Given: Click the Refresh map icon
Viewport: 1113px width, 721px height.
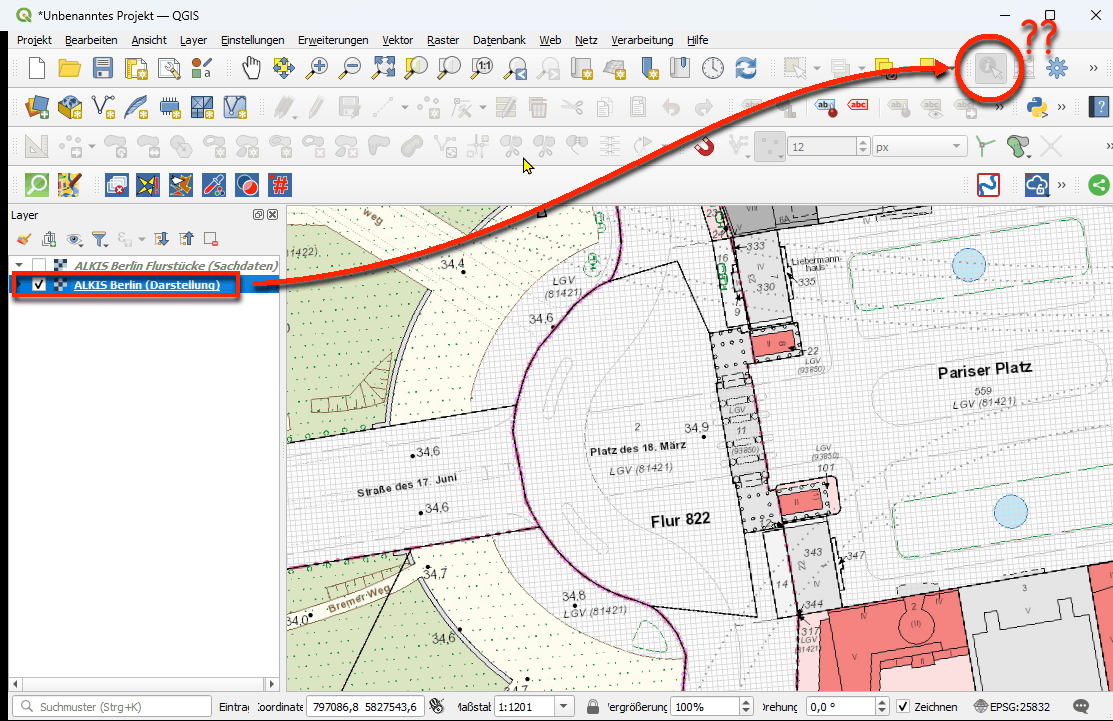Looking at the screenshot, I should (745, 68).
